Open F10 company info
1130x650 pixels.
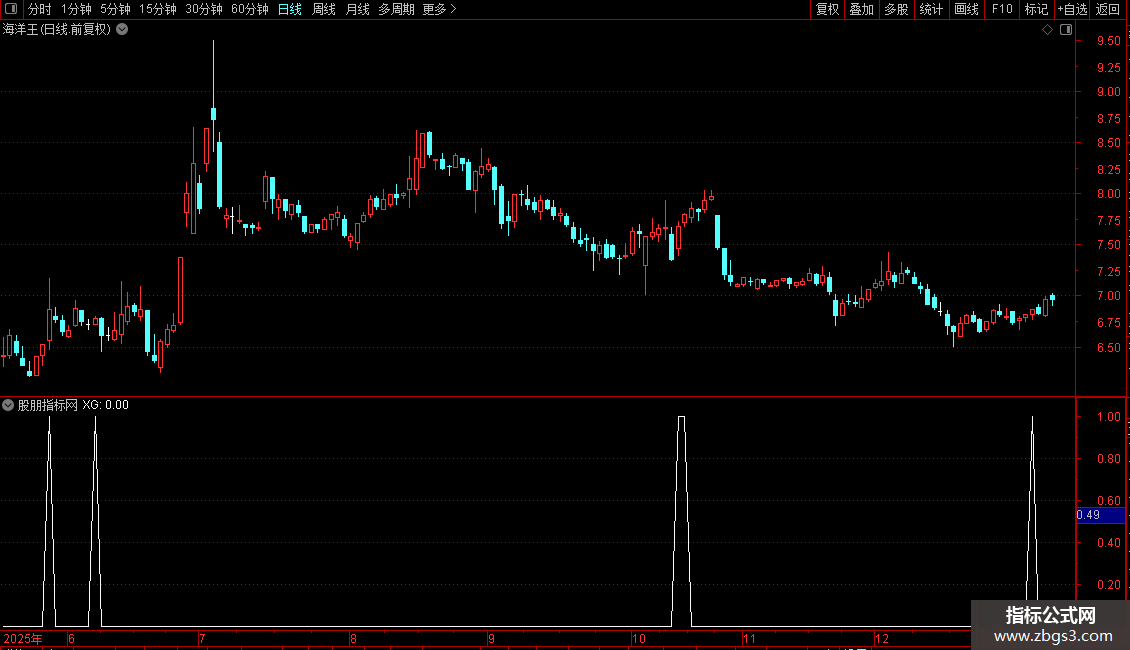(x=1002, y=9)
